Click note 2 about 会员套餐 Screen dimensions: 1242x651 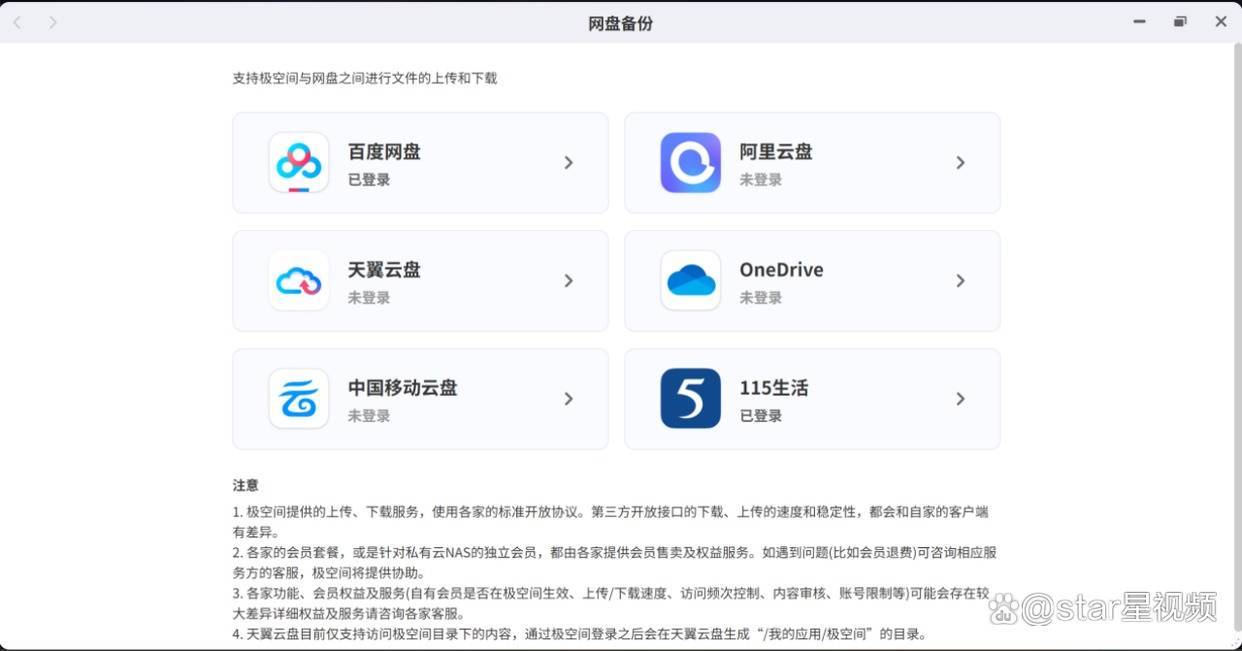615,562
